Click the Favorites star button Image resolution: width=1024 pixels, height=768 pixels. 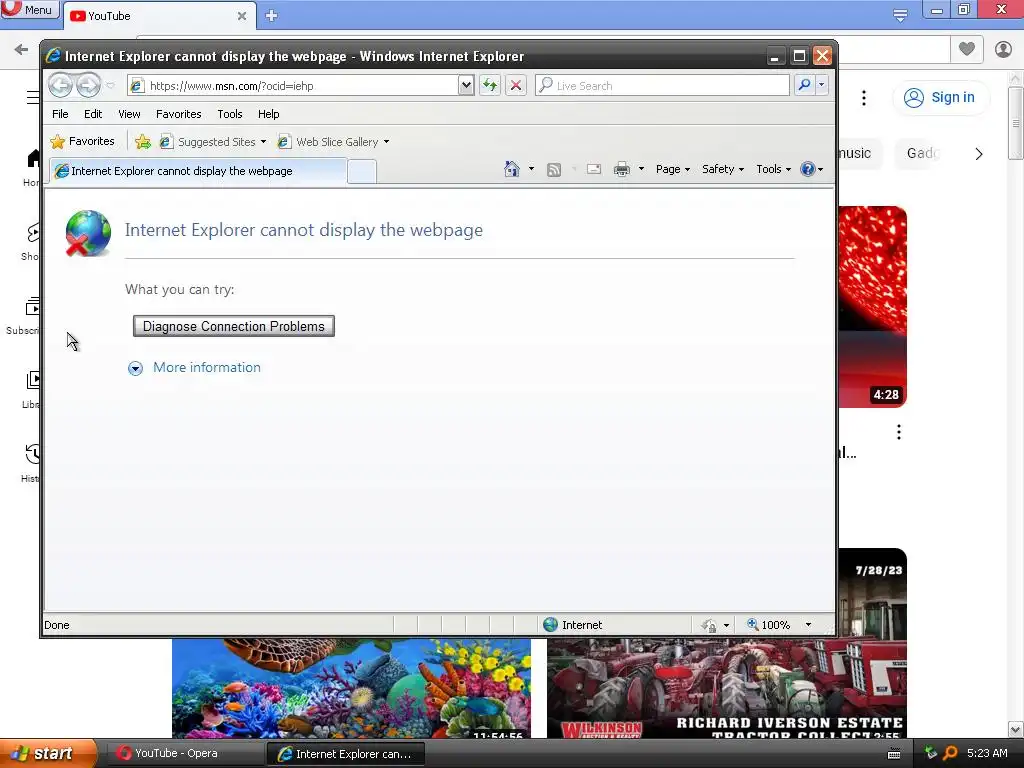click(x=82, y=141)
